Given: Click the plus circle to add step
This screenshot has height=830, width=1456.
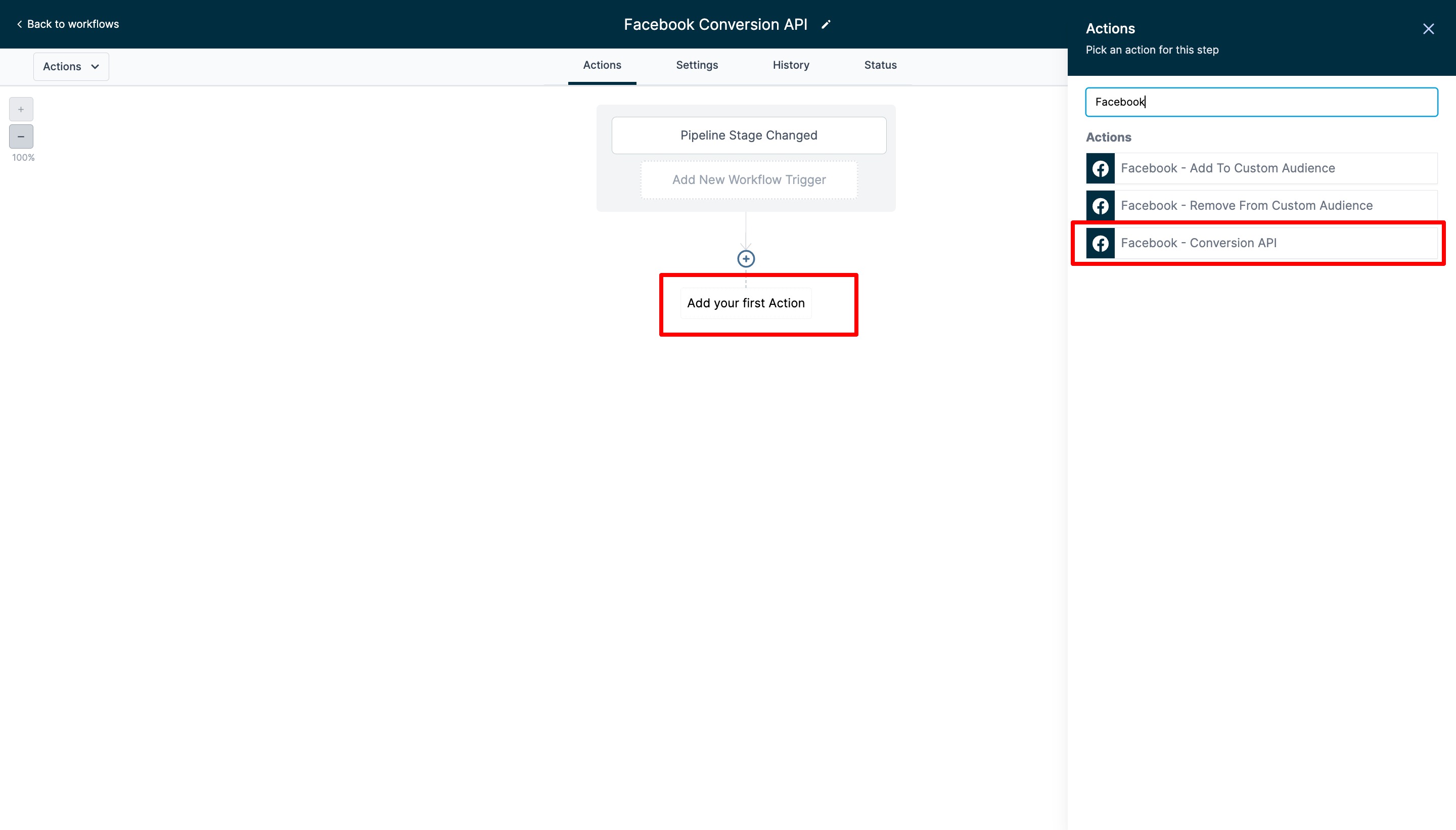Looking at the screenshot, I should [746, 259].
